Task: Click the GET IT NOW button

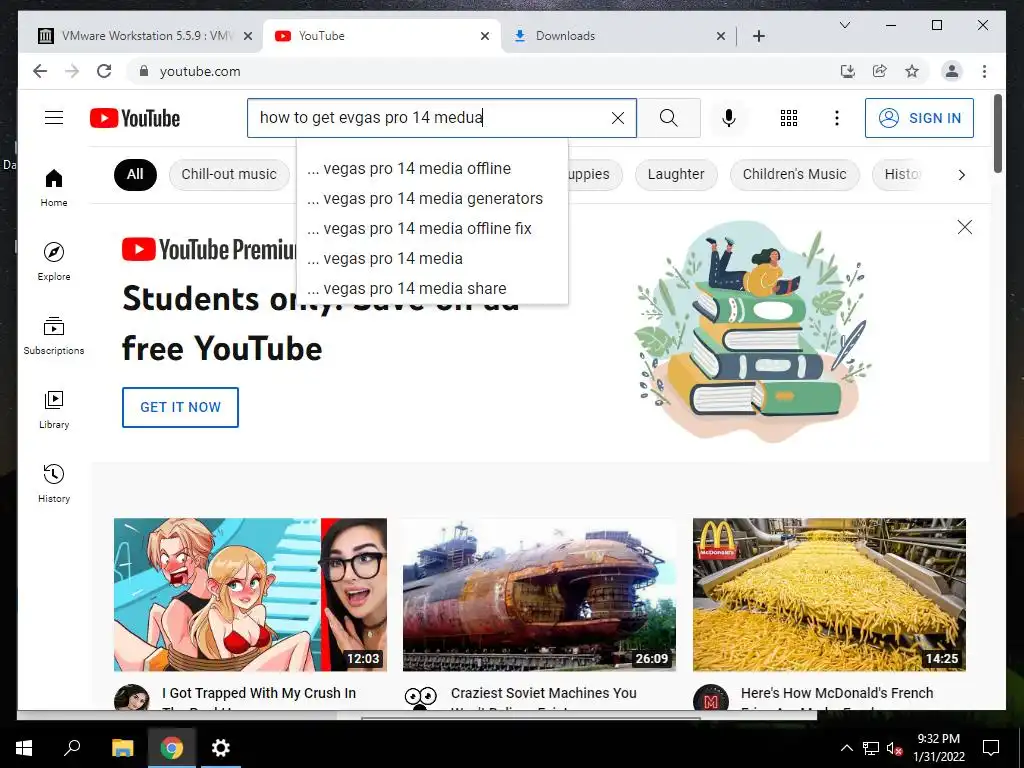Action: [180, 408]
